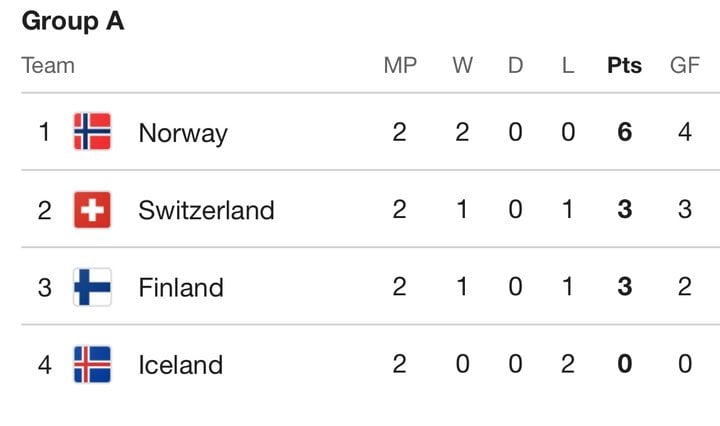Image resolution: width=720 pixels, height=426 pixels.
Task: Click Norway's goals for value 4
Action: tap(685, 132)
